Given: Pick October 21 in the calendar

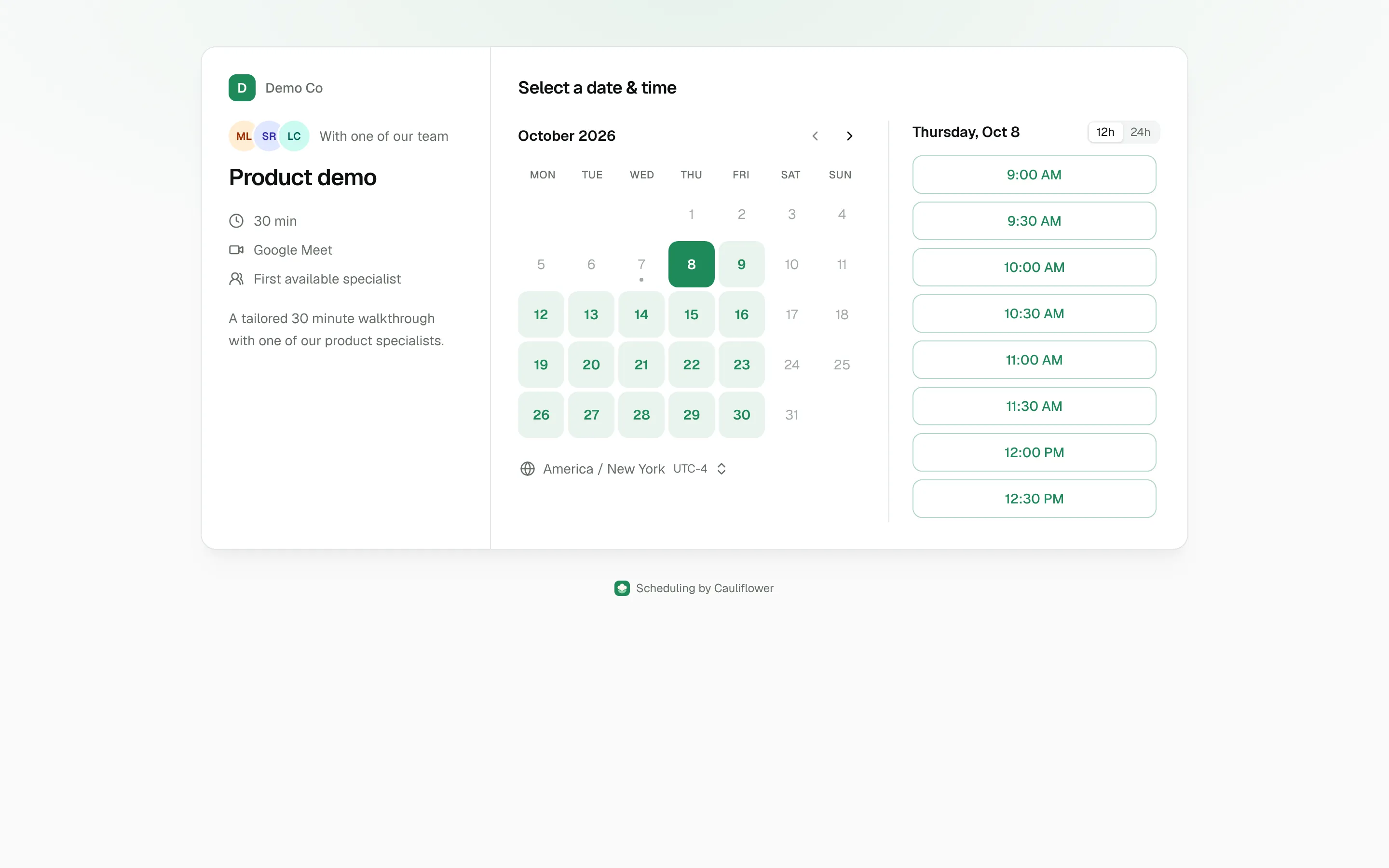Looking at the screenshot, I should coord(641,365).
